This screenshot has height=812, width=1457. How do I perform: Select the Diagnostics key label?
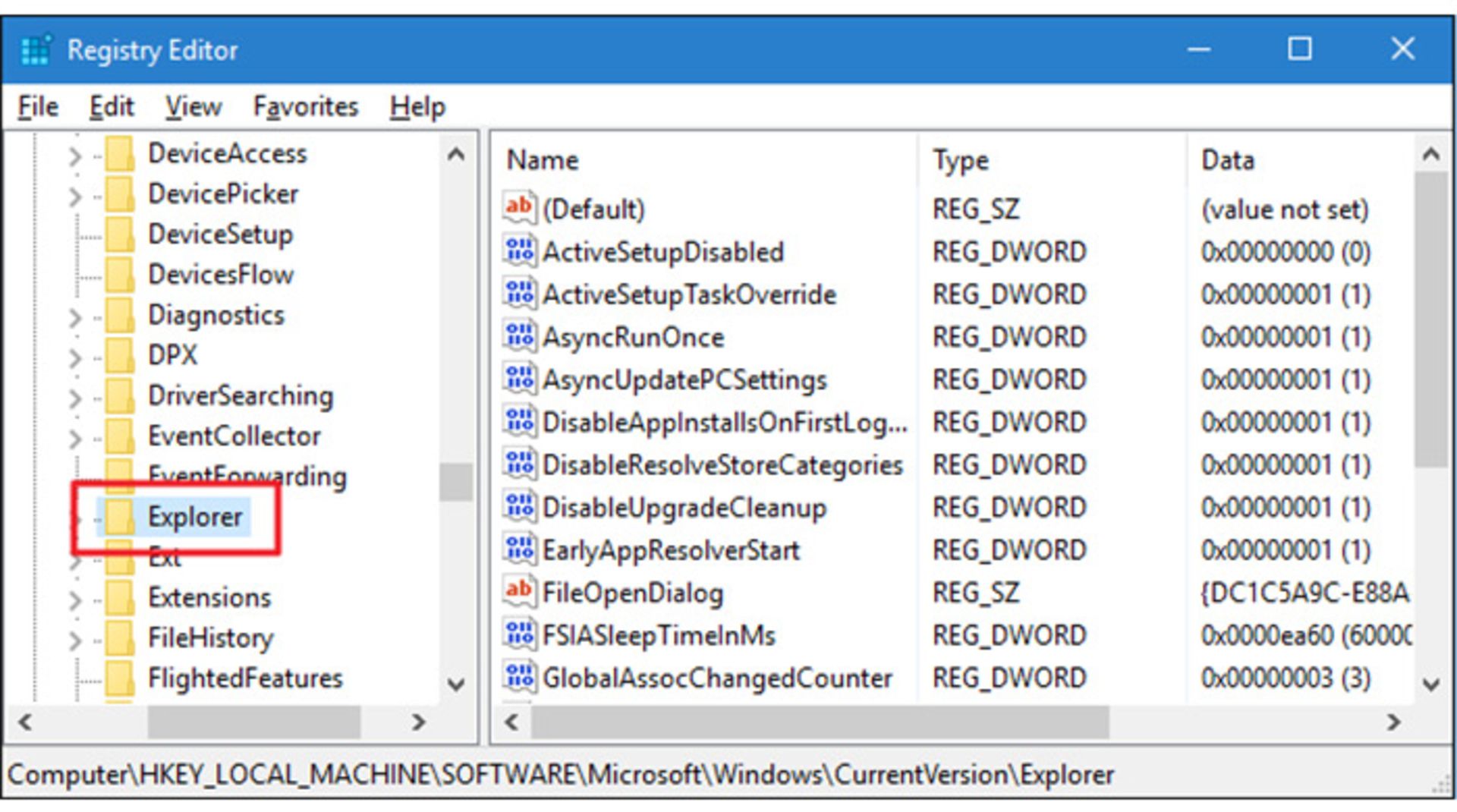(216, 315)
